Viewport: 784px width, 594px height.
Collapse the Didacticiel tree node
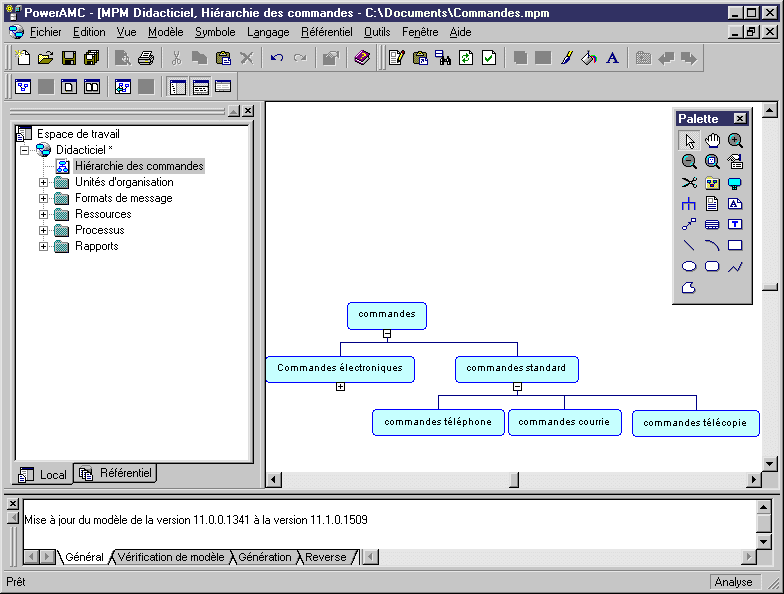[24, 150]
